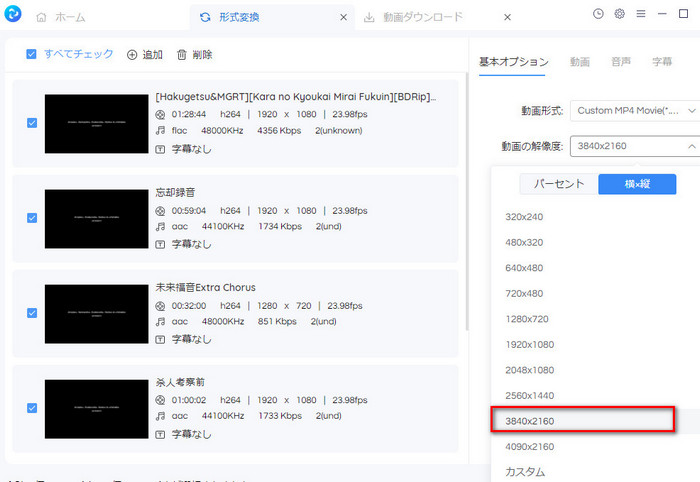The height and width of the screenshot is (482, 700).
Task: Click the 削除 delete button
Action: coord(195,55)
